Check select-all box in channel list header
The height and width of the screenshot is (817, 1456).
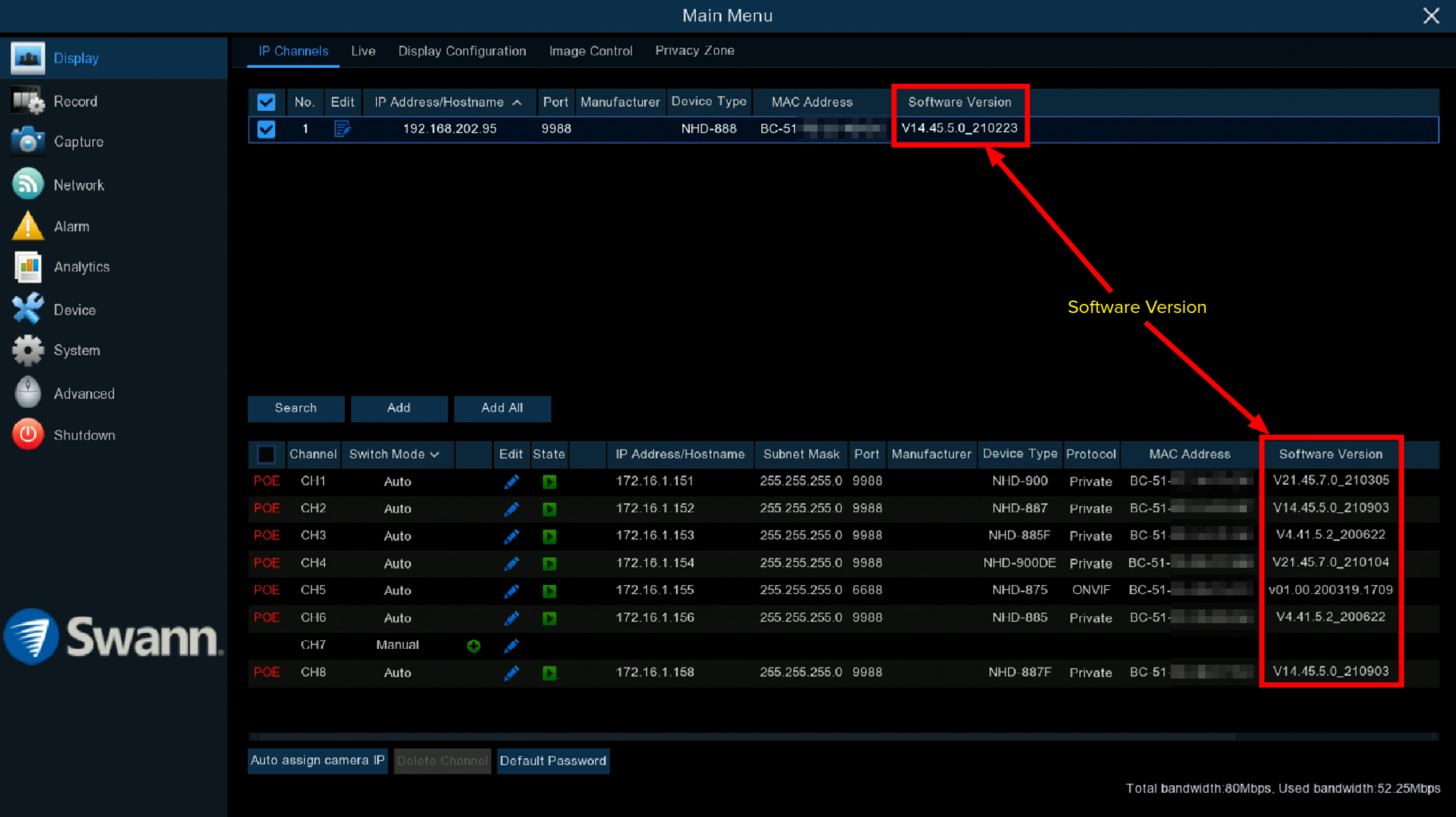[x=266, y=454]
